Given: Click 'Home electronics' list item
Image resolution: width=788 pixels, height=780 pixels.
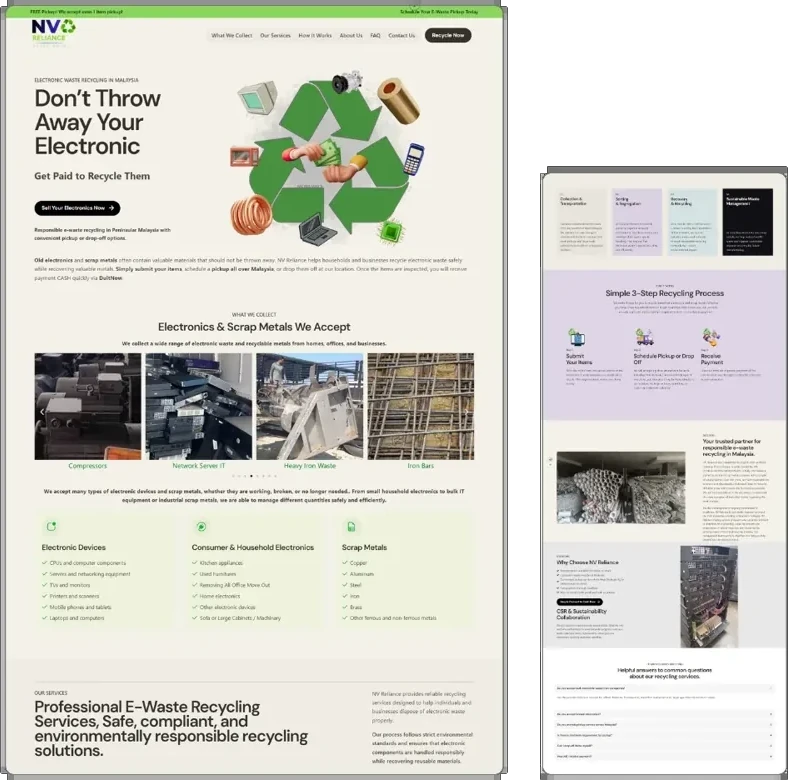Looking at the screenshot, I should pyautogui.click(x=220, y=596).
